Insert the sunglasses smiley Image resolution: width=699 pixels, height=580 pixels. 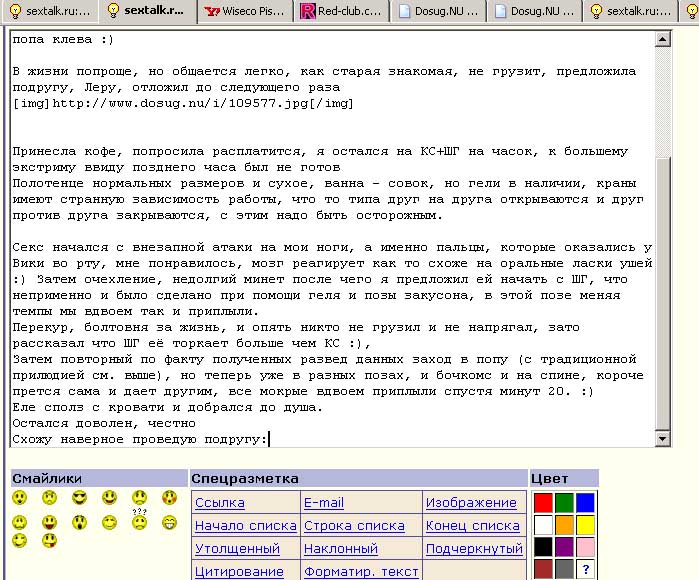tap(79, 498)
